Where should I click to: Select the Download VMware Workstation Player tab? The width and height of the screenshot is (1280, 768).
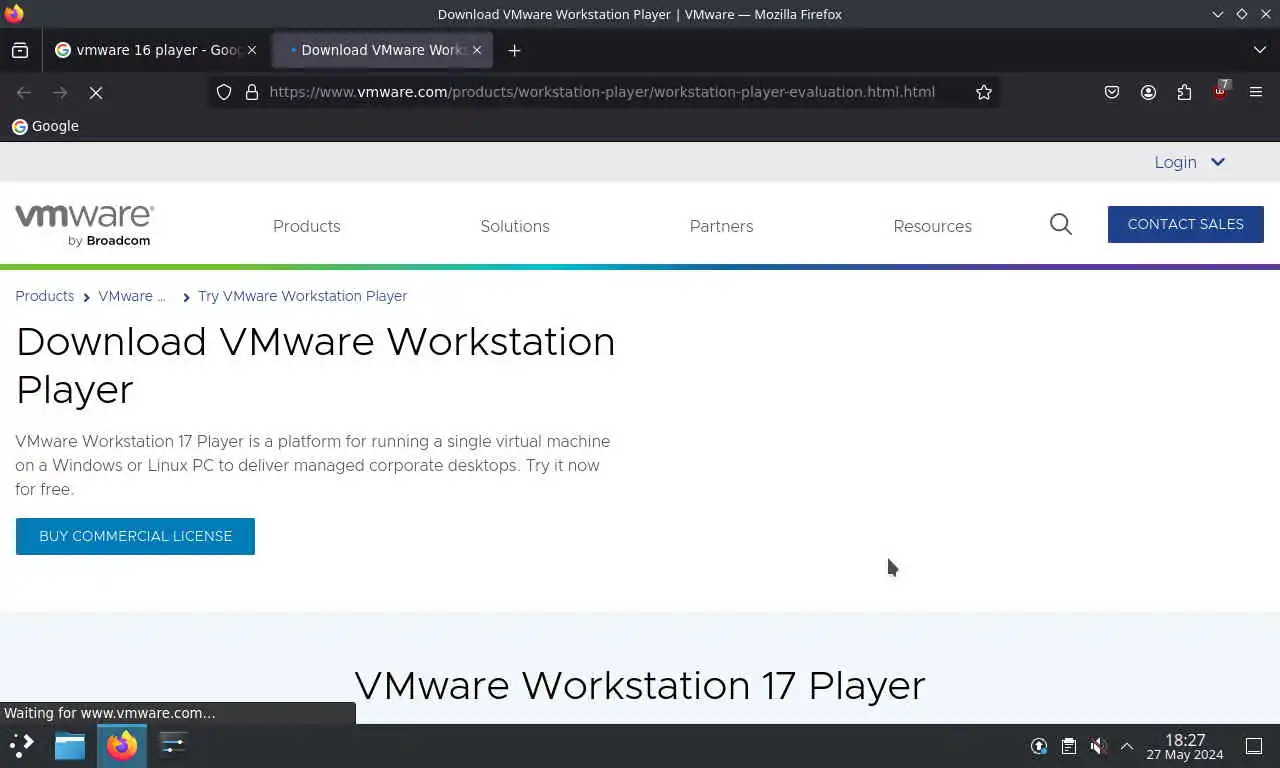(382, 50)
